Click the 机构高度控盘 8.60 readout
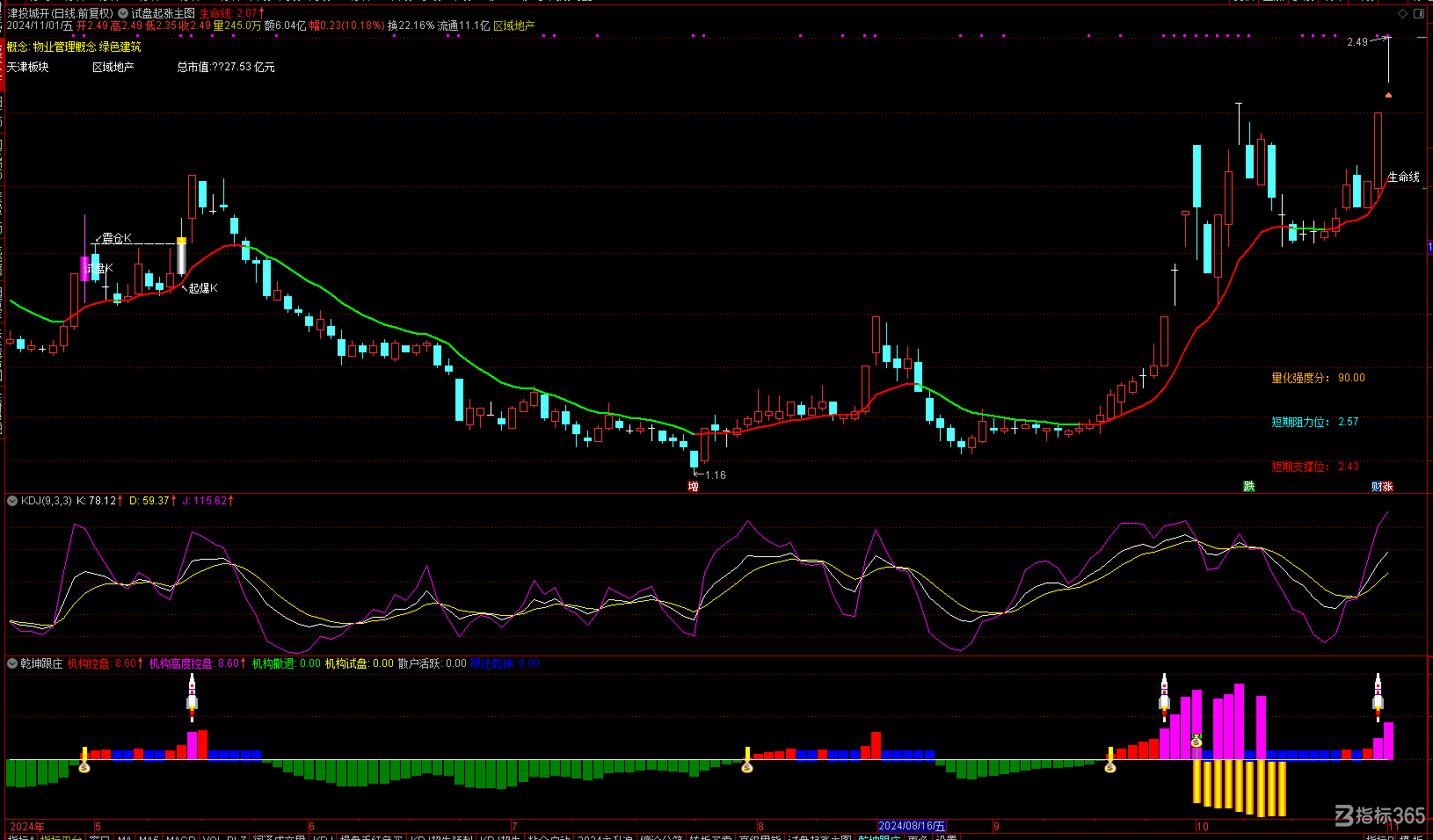The height and width of the screenshot is (840, 1433). 197,663
